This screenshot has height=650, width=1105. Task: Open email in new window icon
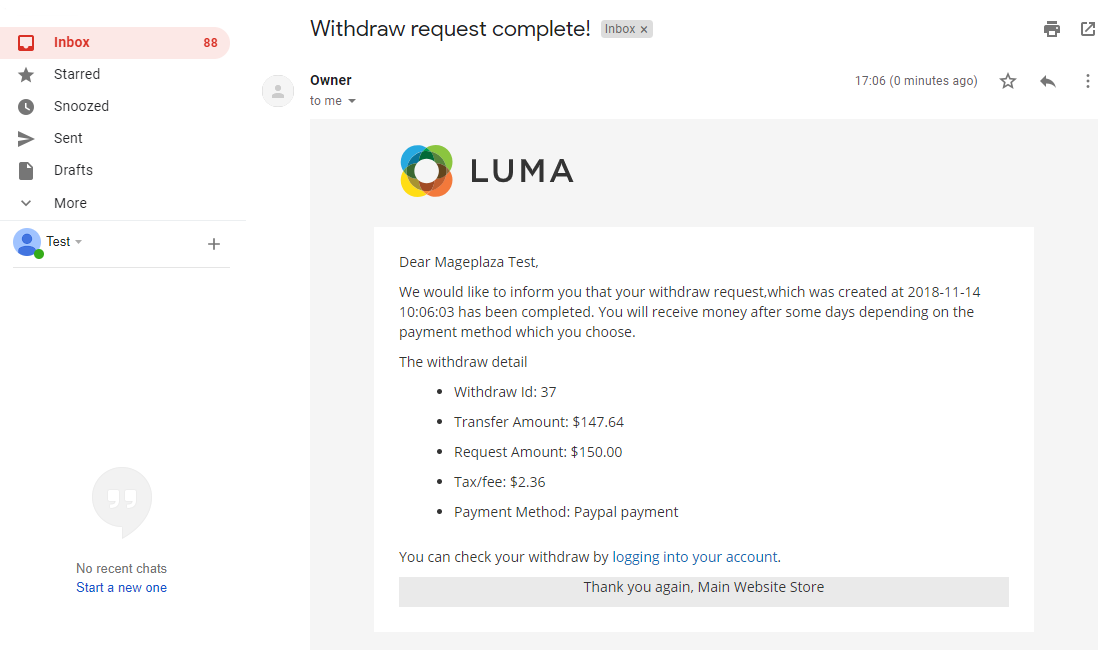coord(1088,29)
